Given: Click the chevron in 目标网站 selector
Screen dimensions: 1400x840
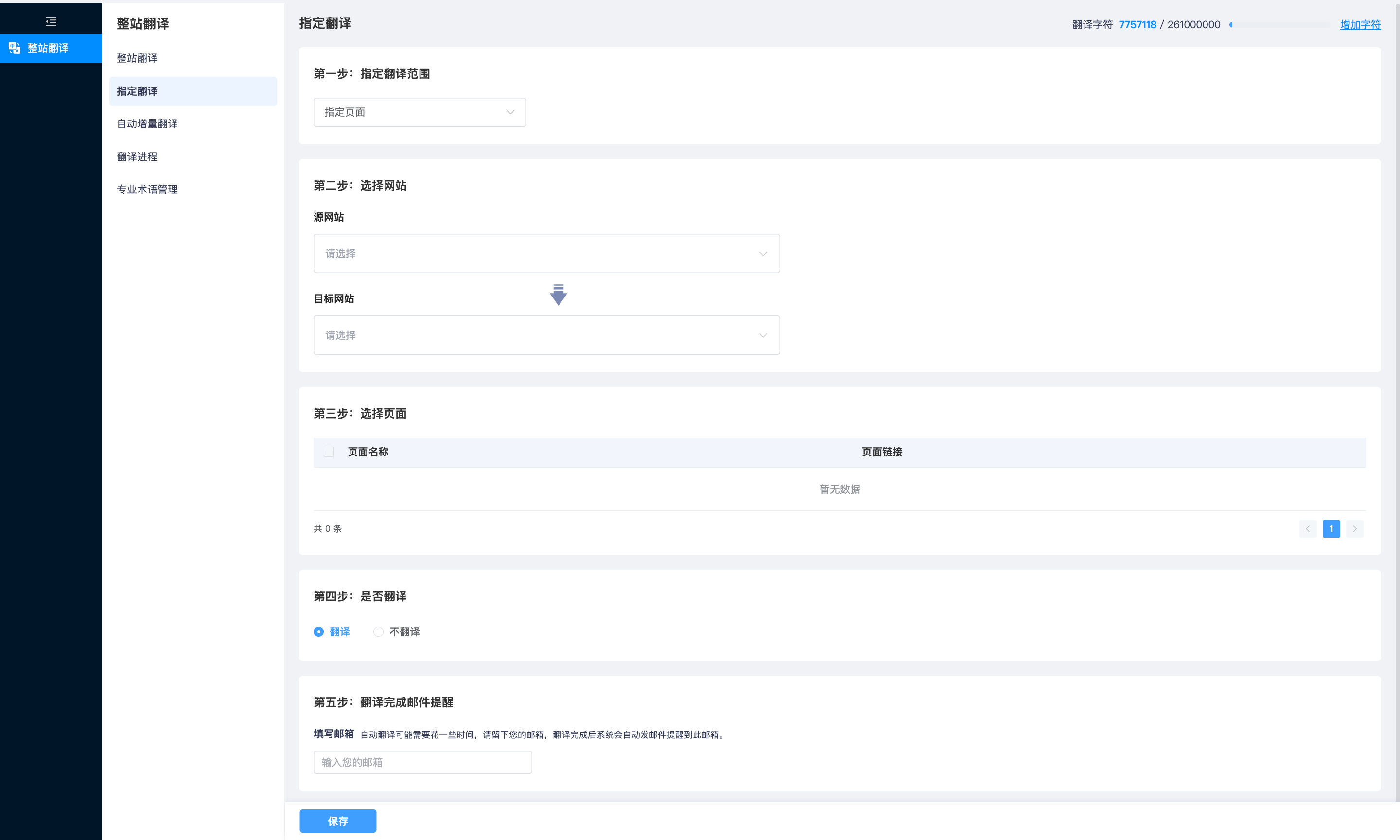Looking at the screenshot, I should 763,336.
